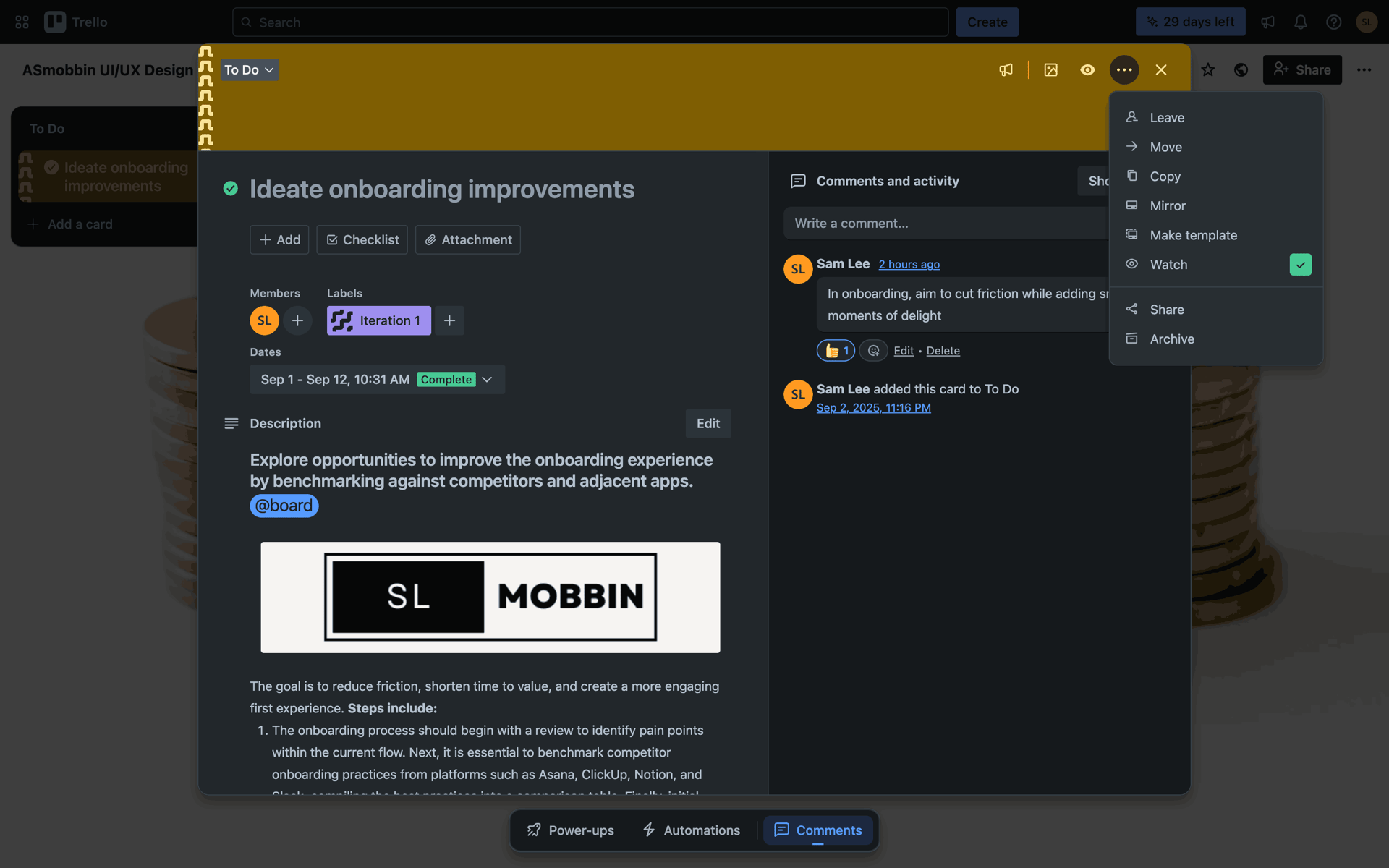Open the Automations tab

click(x=692, y=830)
